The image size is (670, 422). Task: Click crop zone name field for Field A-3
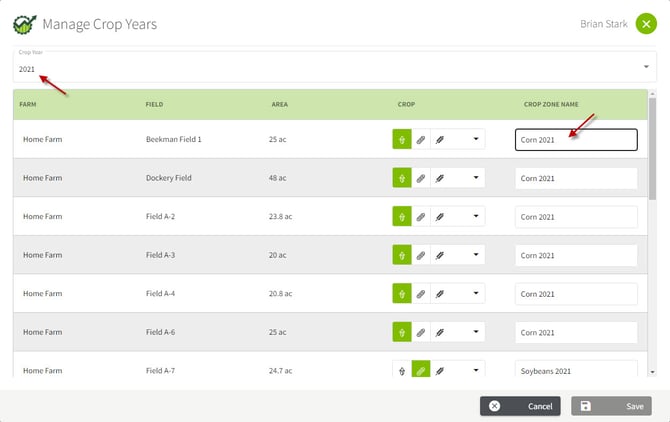pyautogui.click(x=576, y=255)
